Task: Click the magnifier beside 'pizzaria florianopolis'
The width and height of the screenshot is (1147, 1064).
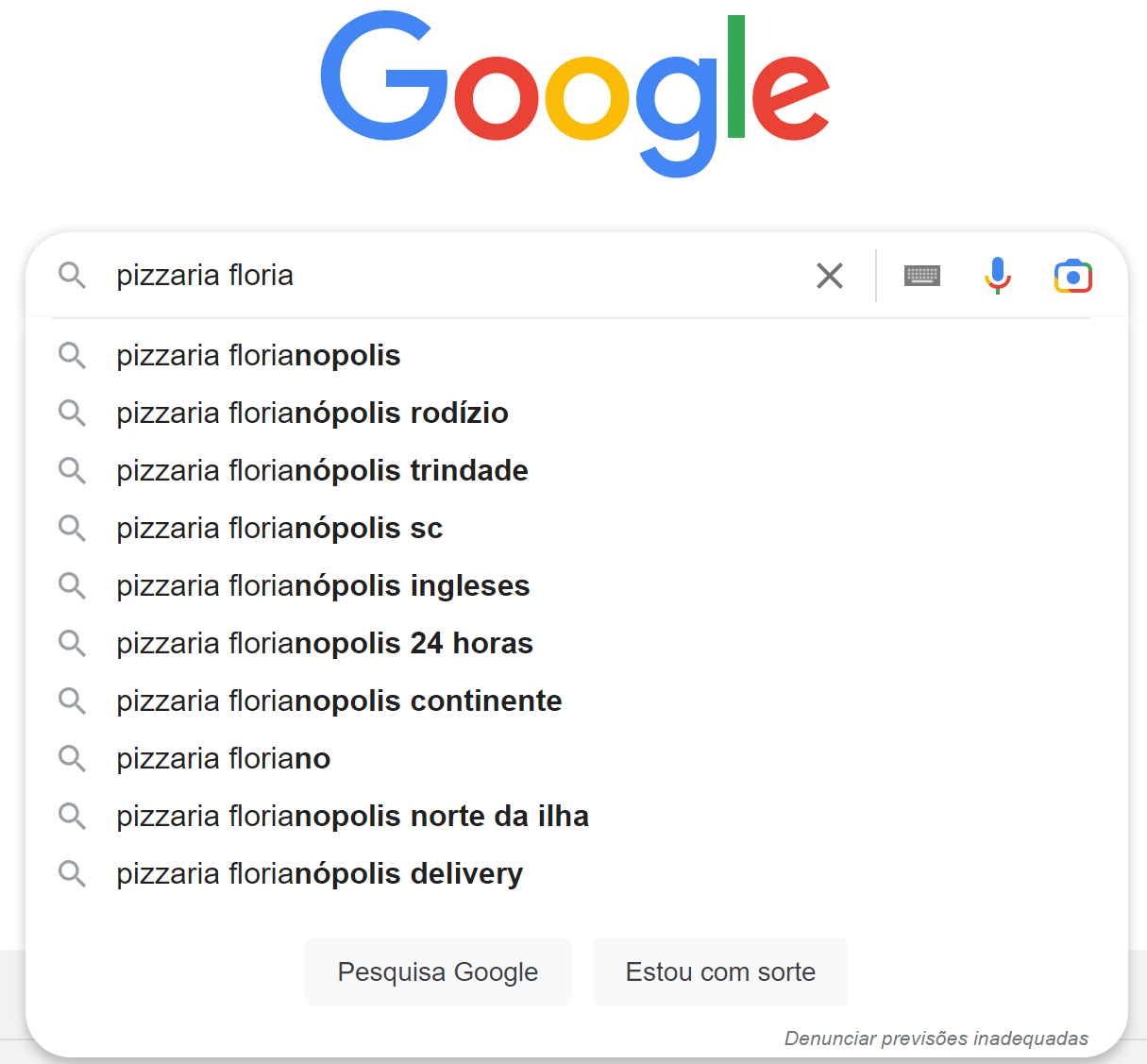Action: (x=73, y=355)
